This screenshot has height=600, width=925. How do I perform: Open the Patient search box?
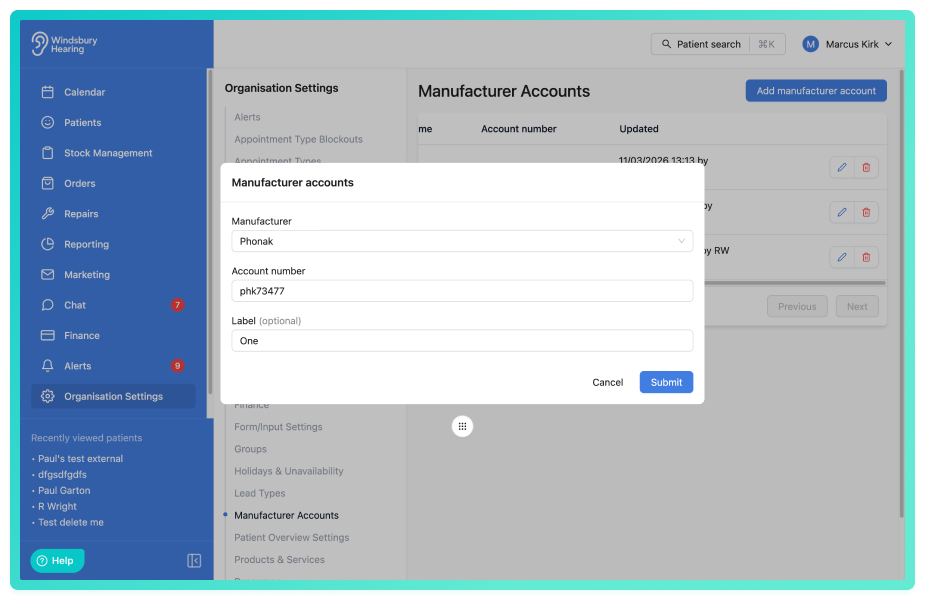[718, 44]
